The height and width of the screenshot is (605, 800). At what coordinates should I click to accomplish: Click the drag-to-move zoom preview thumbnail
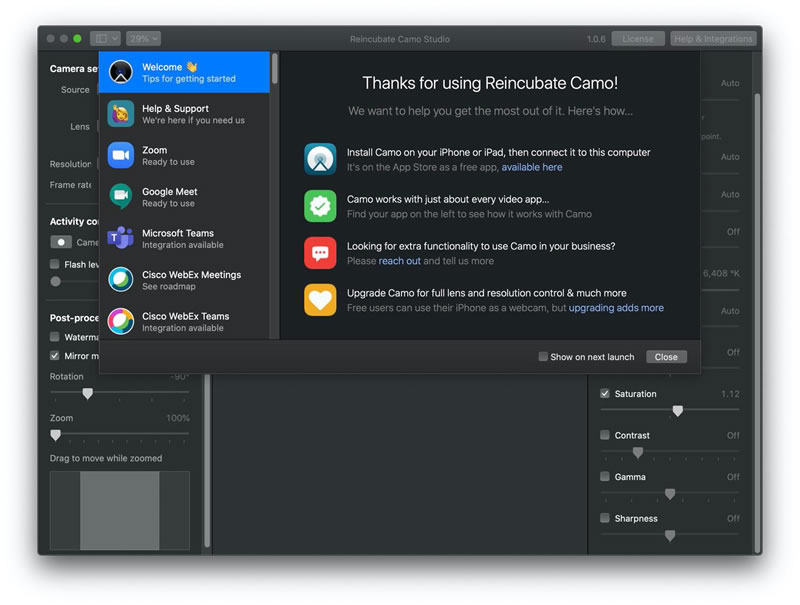[x=120, y=510]
